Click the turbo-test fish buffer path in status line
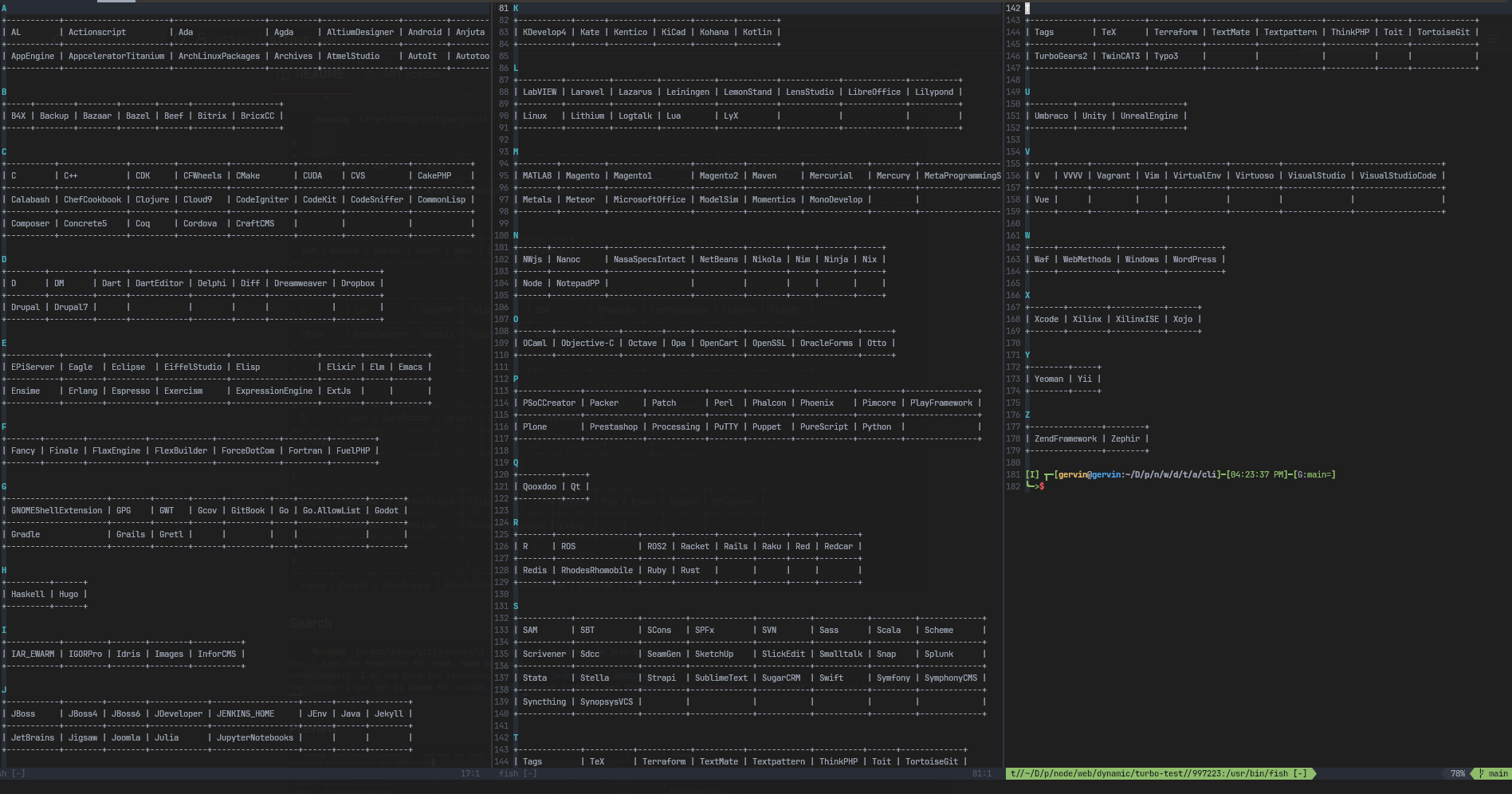This screenshot has width=1512, height=794. click(1159, 773)
